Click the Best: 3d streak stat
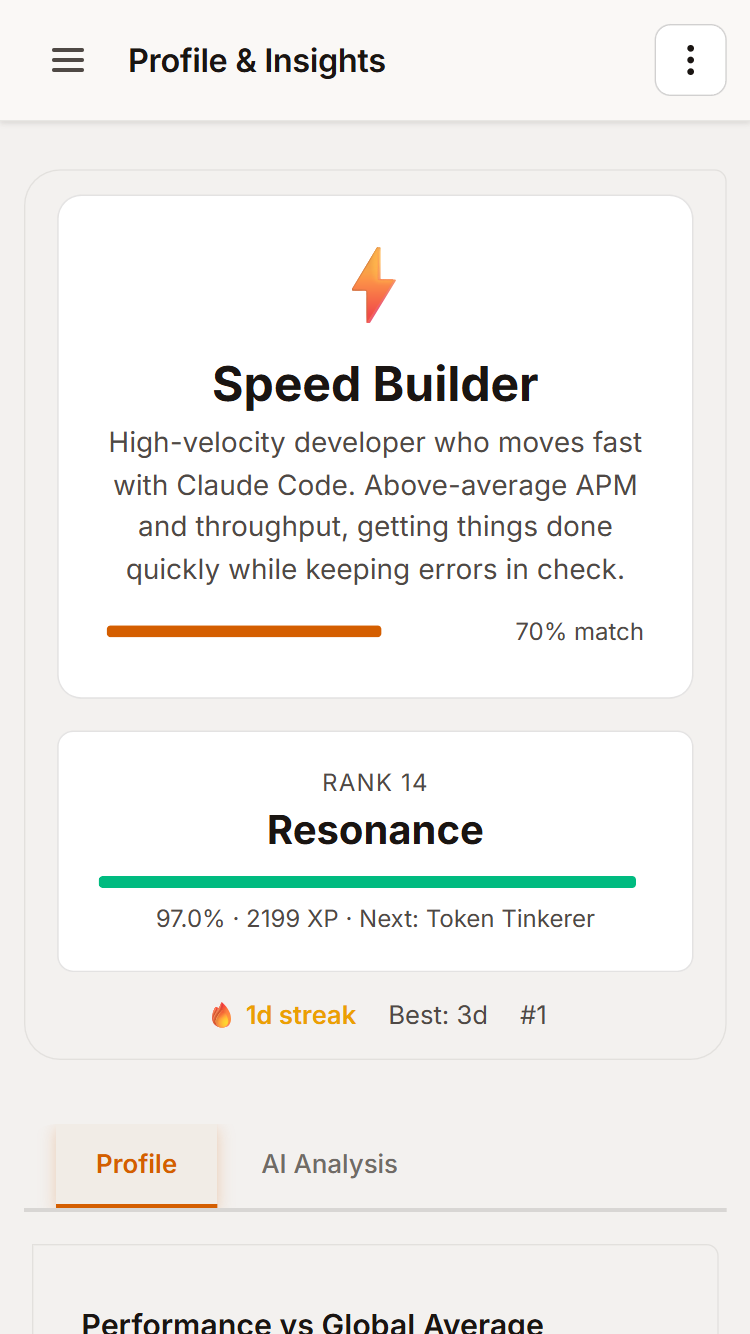This screenshot has height=1334, width=750. (x=438, y=1014)
